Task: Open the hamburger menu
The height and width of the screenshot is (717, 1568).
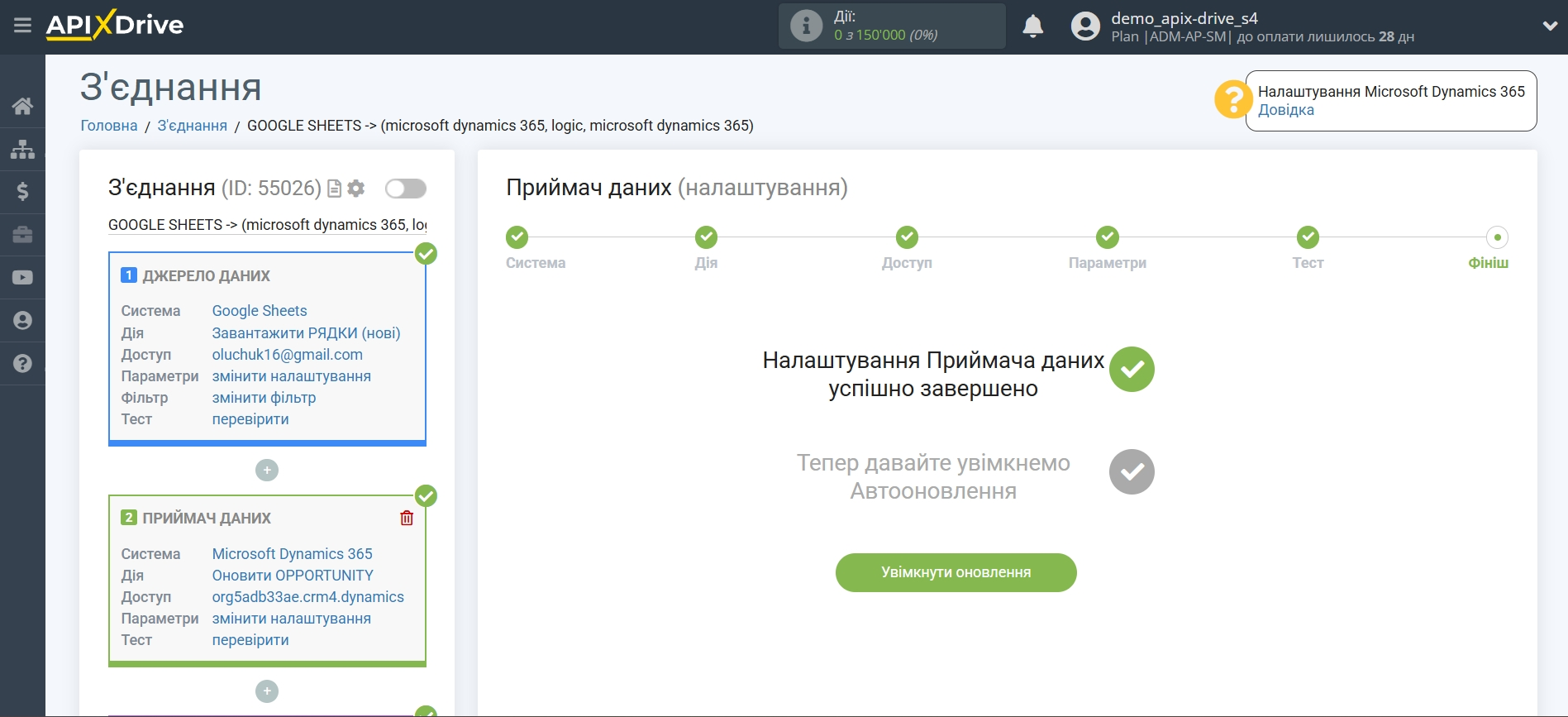Action: click(22, 26)
